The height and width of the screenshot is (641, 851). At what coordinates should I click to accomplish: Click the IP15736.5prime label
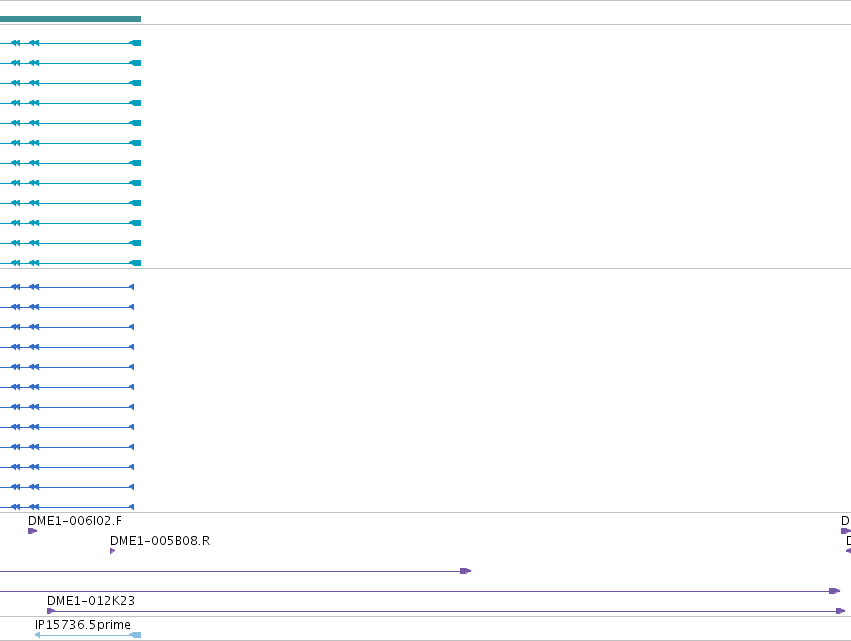tap(82, 625)
